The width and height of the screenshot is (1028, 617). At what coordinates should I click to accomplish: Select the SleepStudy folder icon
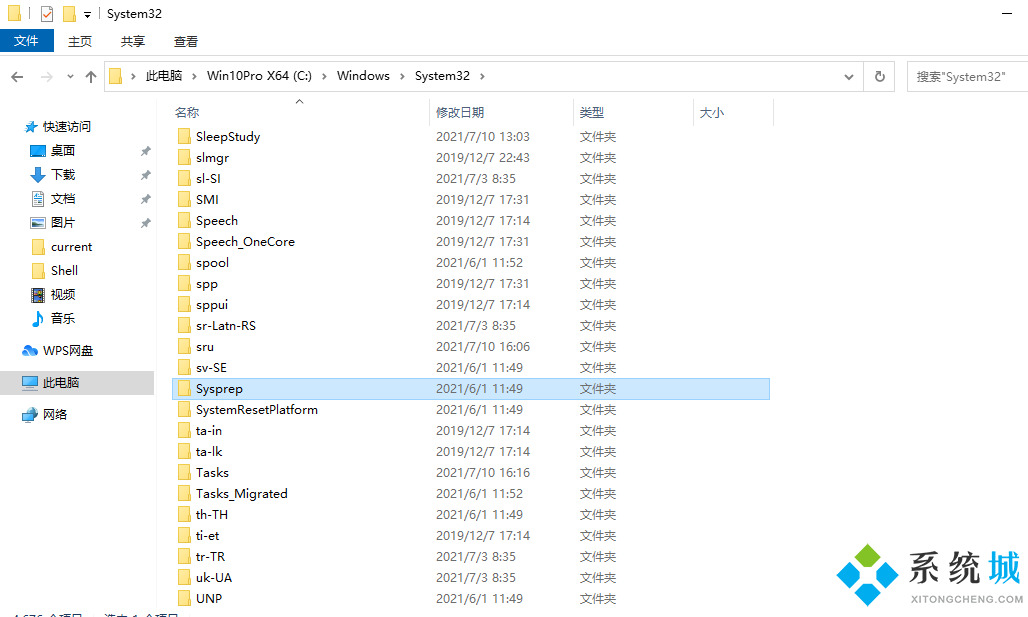pyautogui.click(x=184, y=136)
